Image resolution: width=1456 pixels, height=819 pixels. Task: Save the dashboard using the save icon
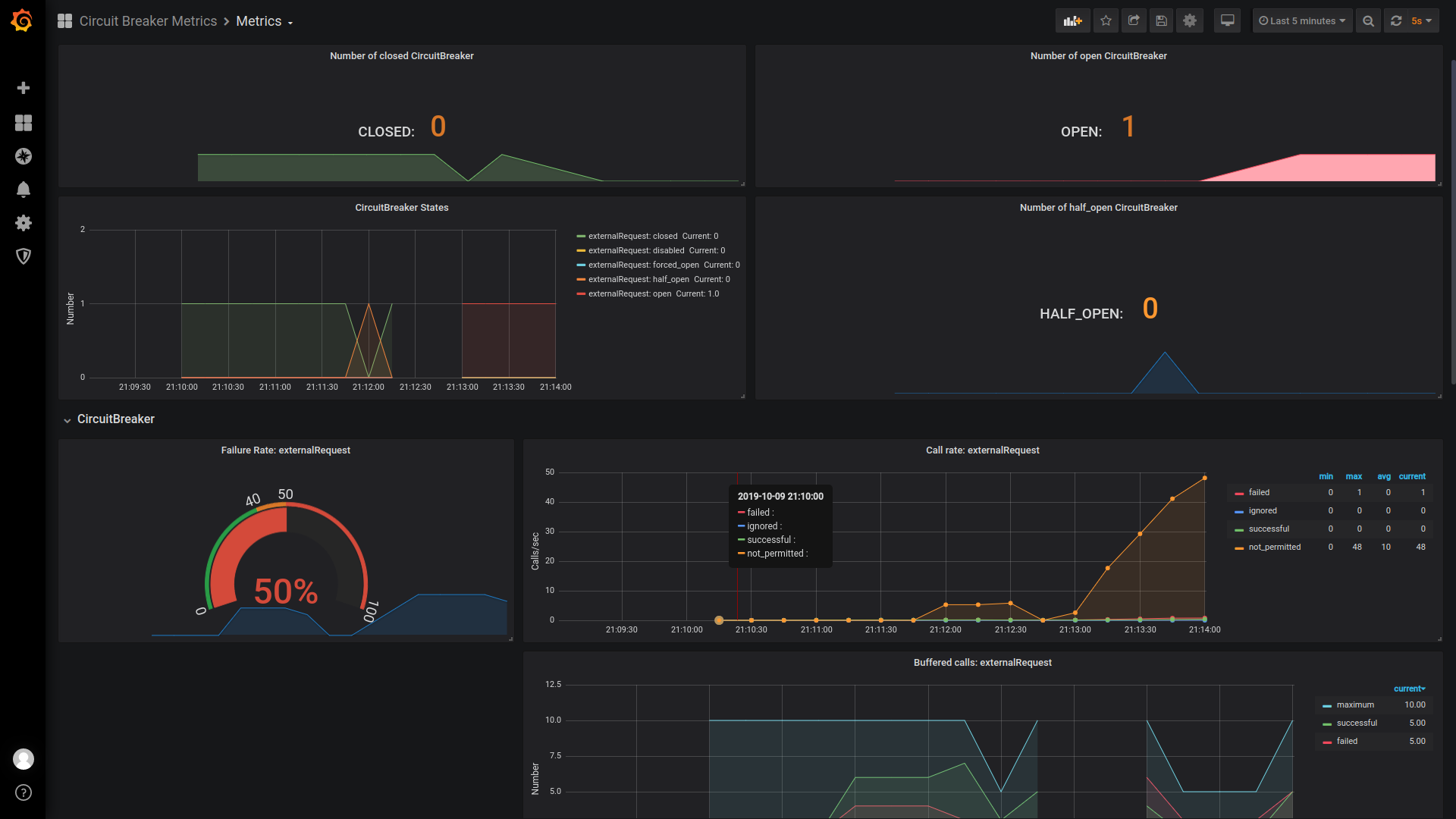(1161, 20)
